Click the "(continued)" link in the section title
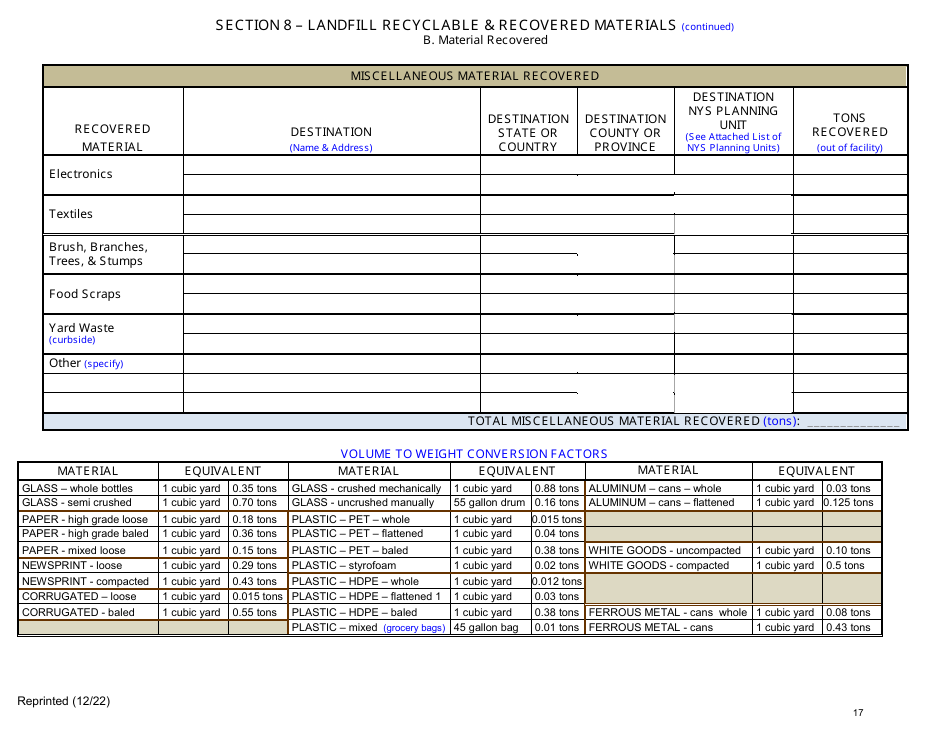This screenshot has width=950, height=735. point(707,26)
